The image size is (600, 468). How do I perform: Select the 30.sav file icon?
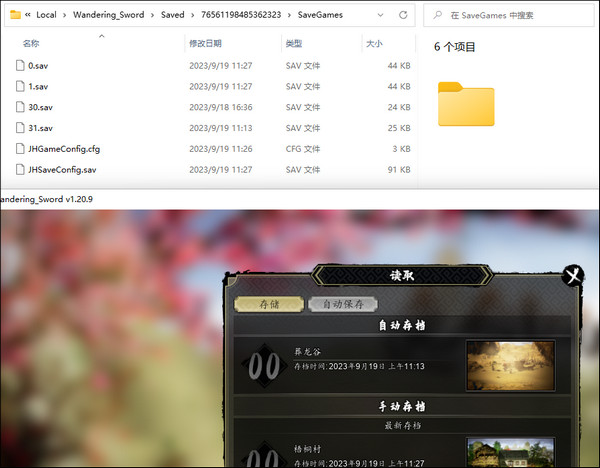point(20,107)
